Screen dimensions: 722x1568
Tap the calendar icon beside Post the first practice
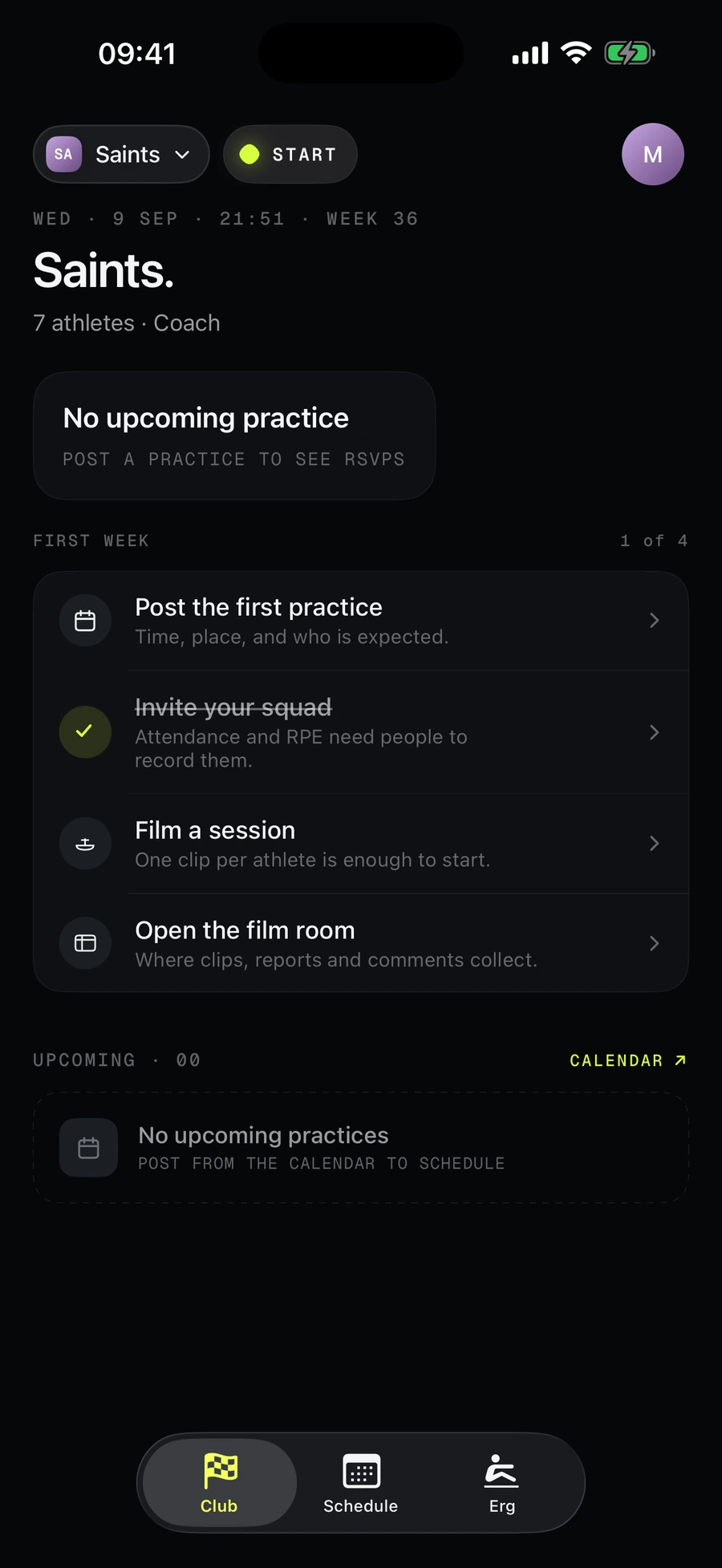point(85,621)
